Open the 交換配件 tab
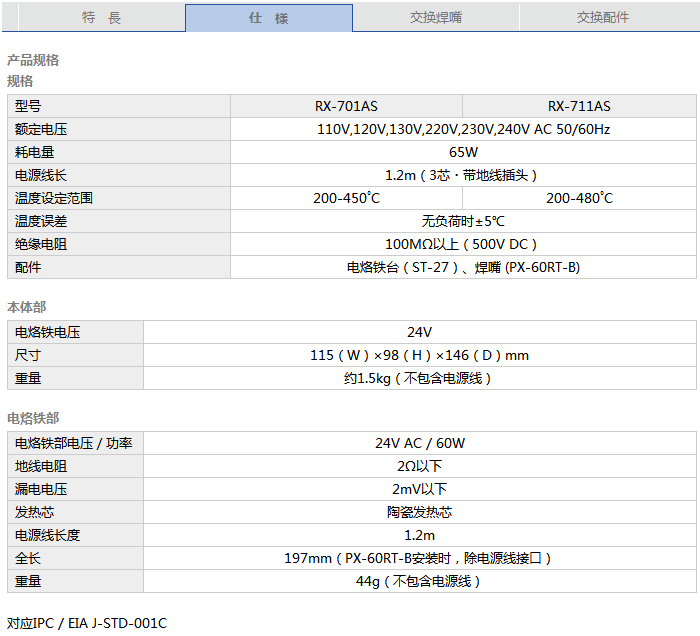 603,17
